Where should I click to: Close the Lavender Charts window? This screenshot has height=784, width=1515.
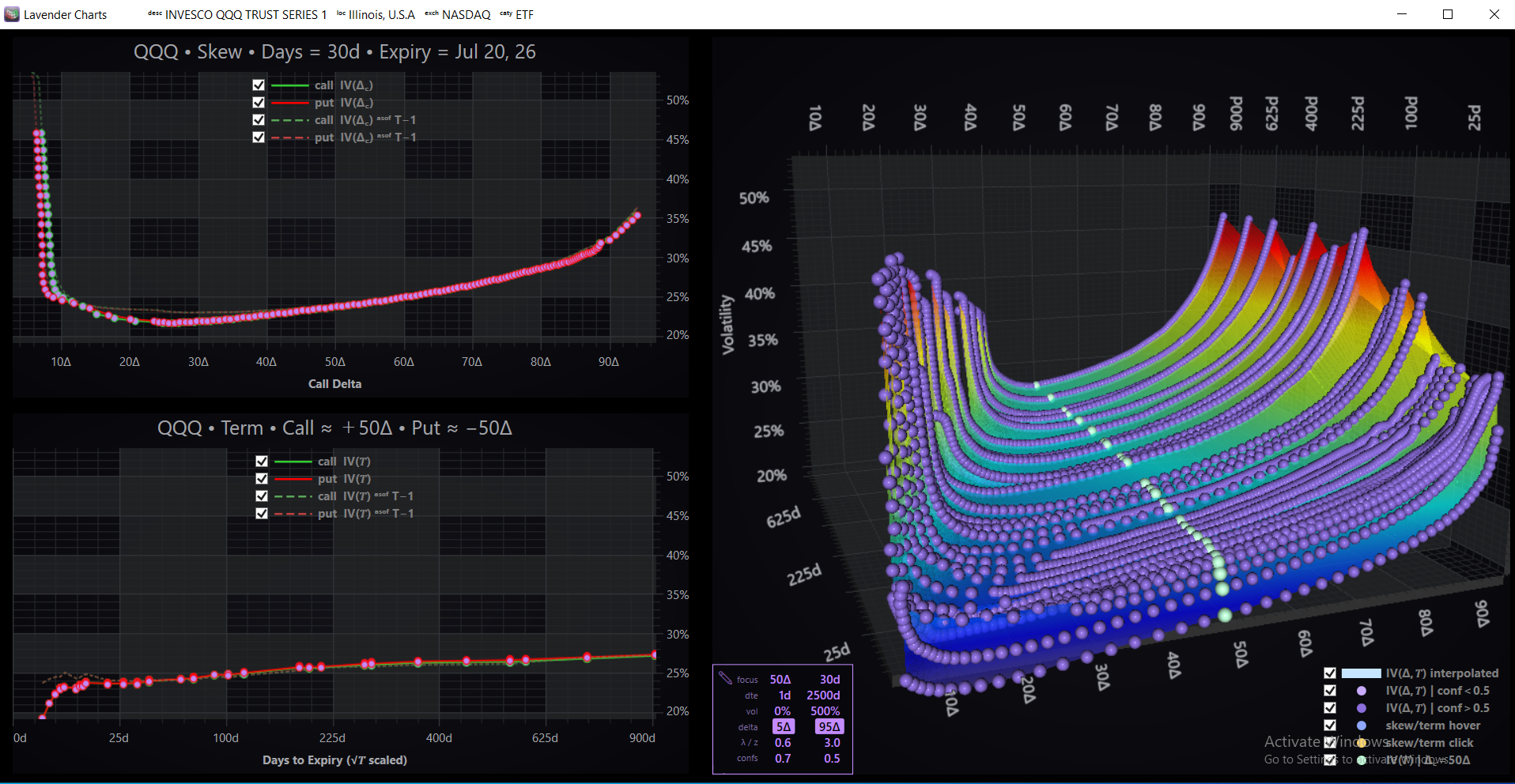(1494, 14)
